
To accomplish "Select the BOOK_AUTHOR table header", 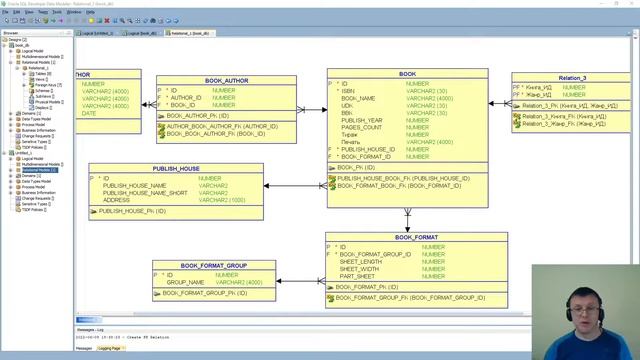I will pyautogui.click(x=227, y=81).
